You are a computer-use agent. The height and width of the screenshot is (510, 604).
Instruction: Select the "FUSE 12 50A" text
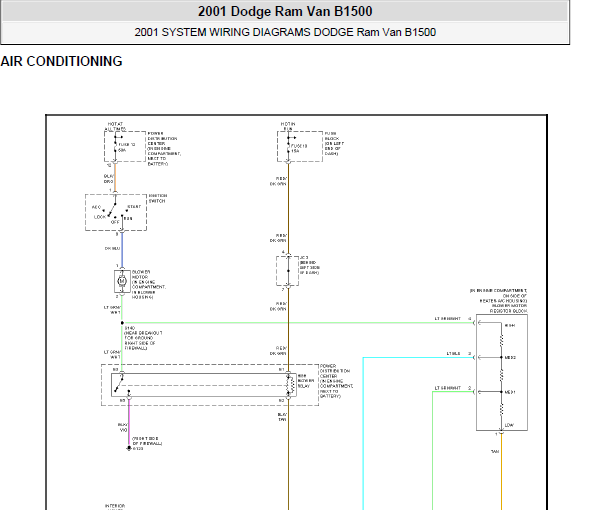[126, 148]
